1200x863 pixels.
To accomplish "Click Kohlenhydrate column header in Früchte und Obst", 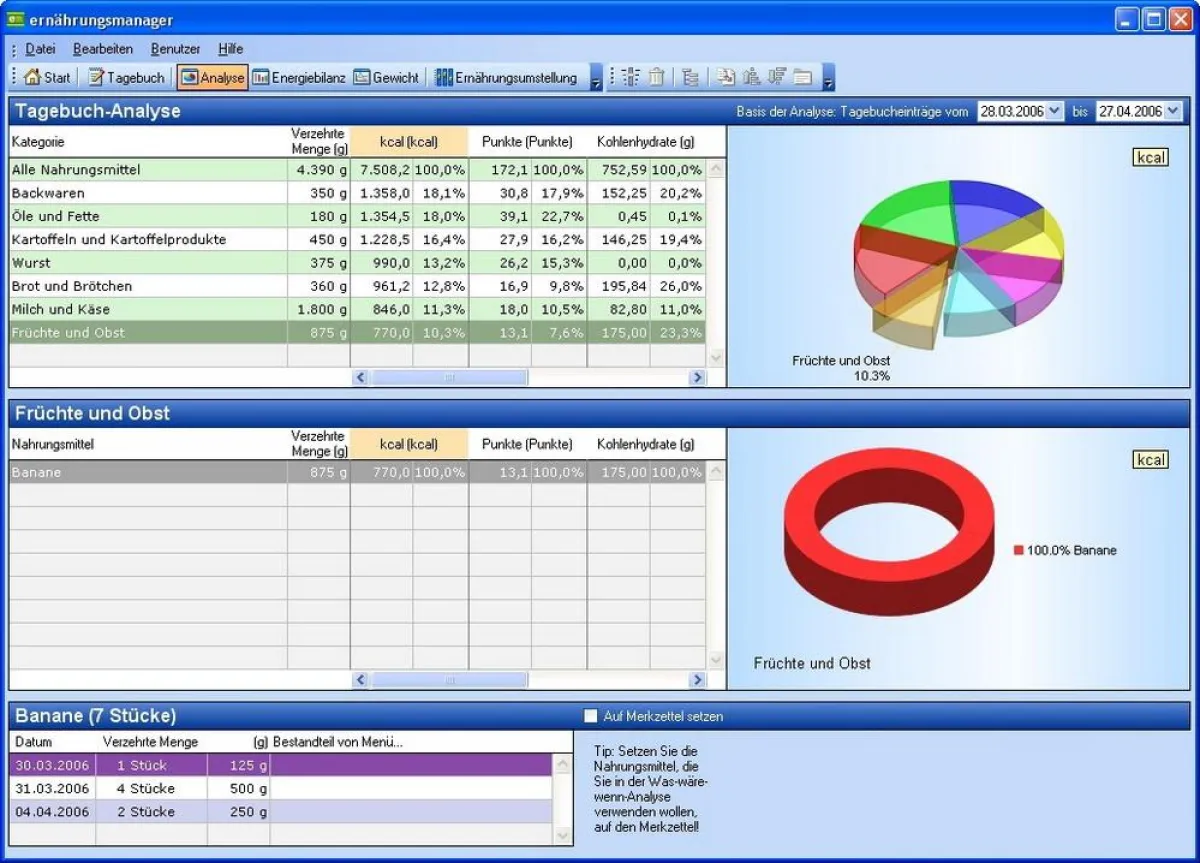I will coord(645,444).
